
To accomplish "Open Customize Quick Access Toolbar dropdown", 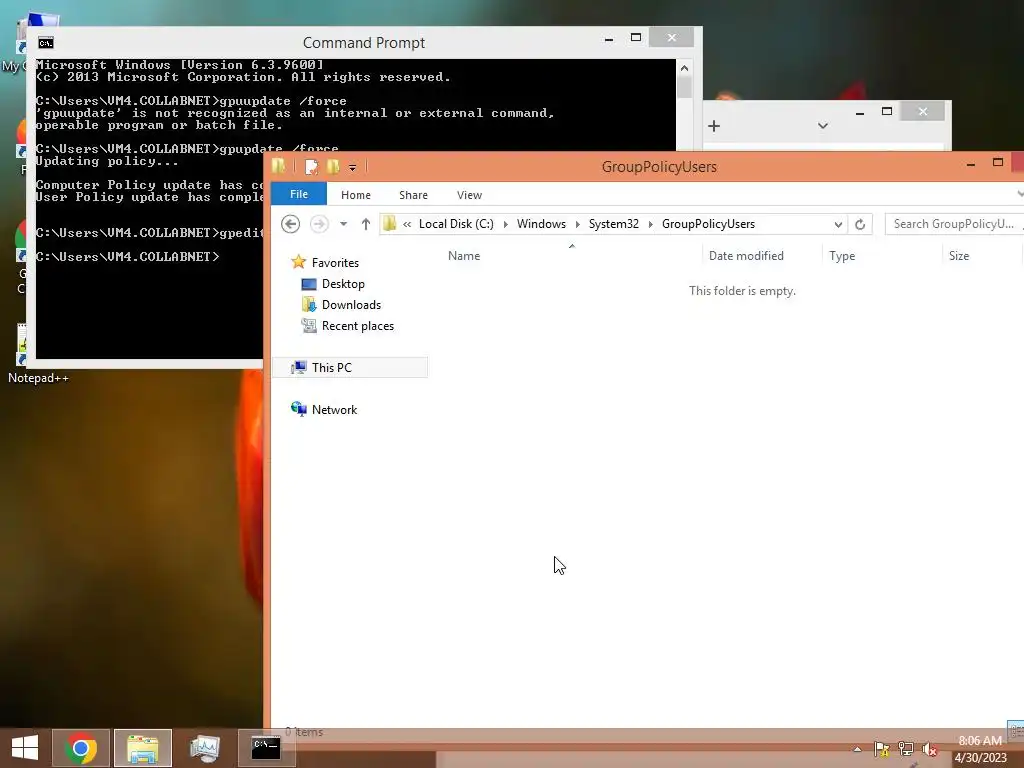I will (353, 168).
